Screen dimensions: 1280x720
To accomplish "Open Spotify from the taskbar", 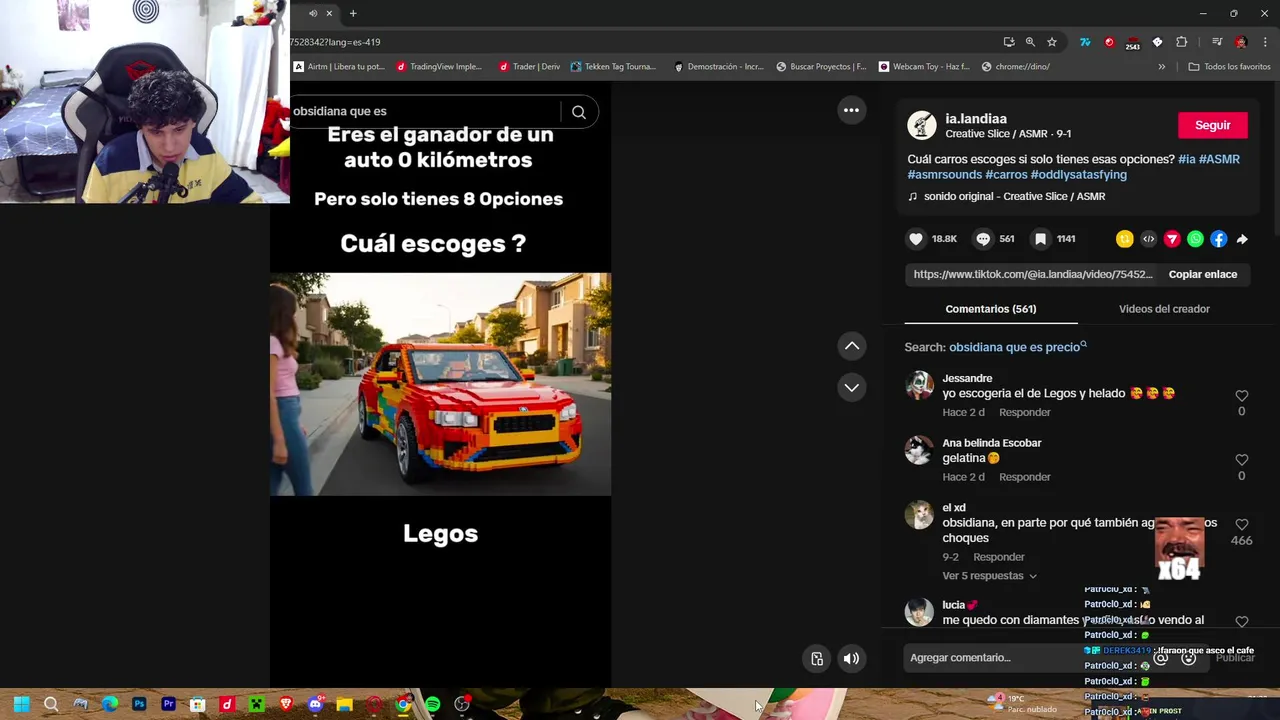I will 432,705.
